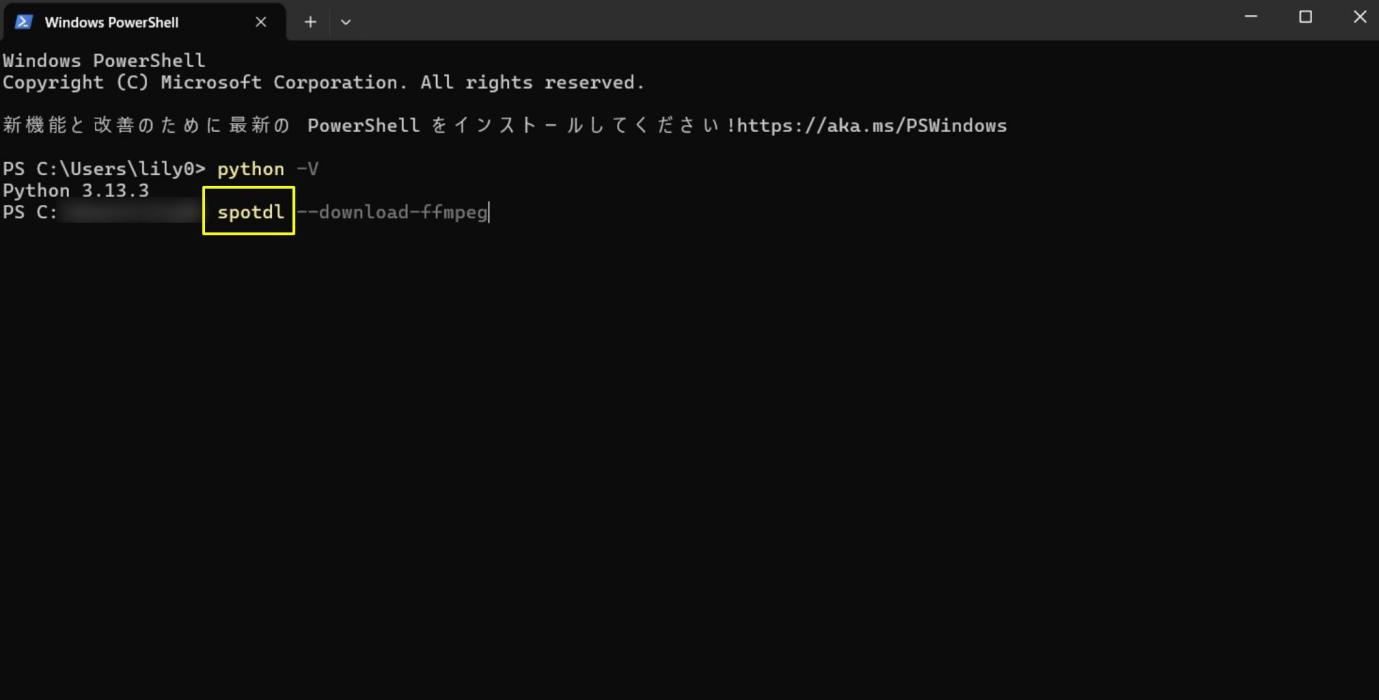The height and width of the screenshot is (700, 1379).
Task: Click the Japanese PowerShell install message
Action: (369, 126)
